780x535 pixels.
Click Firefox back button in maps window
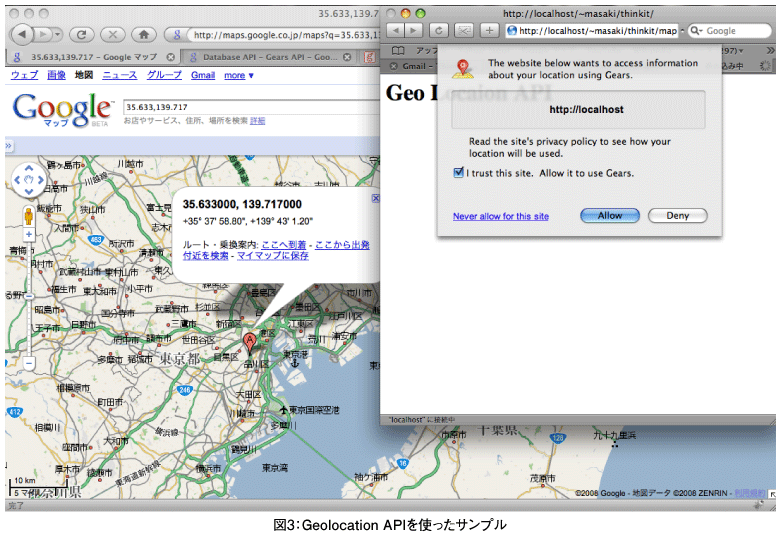21,34
